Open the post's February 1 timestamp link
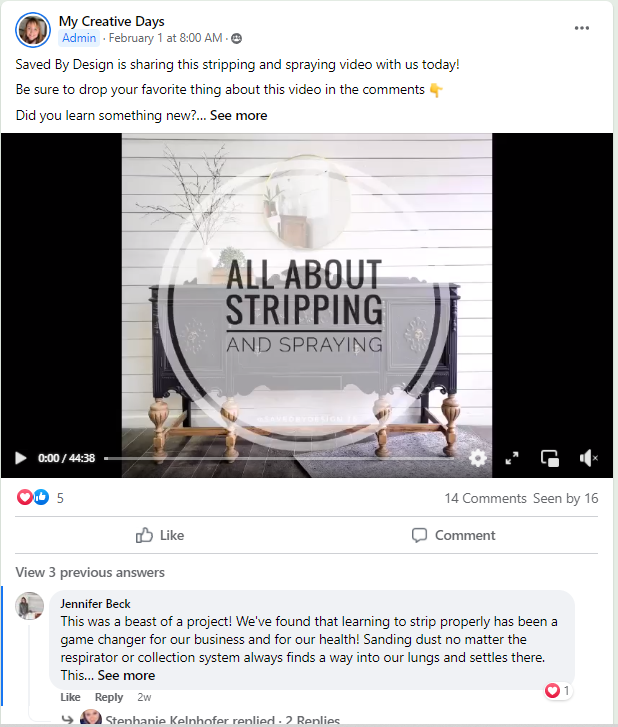Viewport: 618px width, 727px height. tap(165, 38)
